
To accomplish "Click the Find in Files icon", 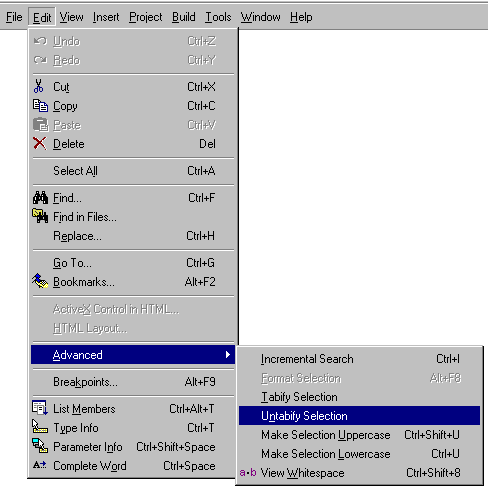I will click(x=40, y=216).
